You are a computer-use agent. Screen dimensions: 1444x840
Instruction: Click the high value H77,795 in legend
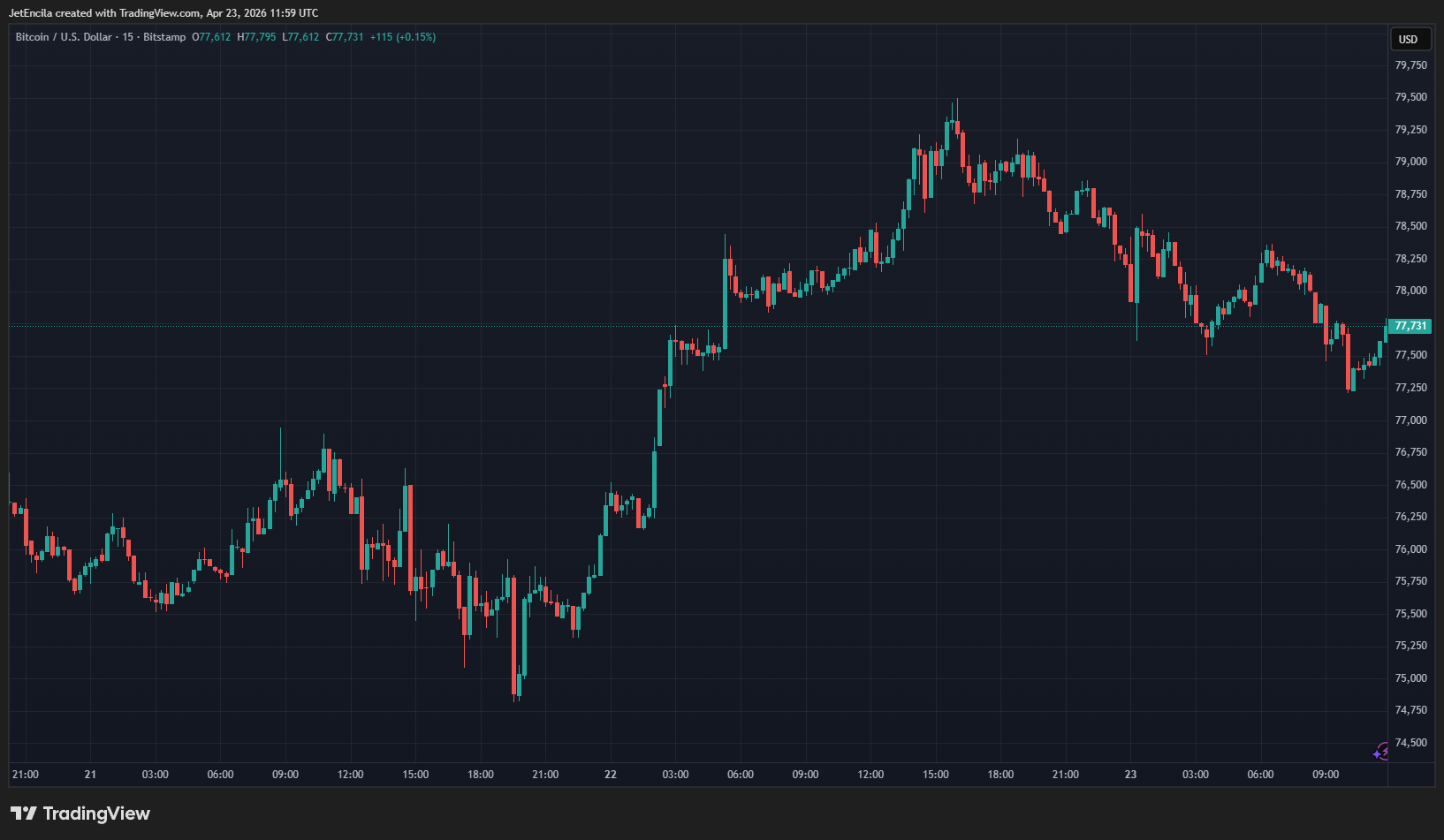tap(256, 37)
